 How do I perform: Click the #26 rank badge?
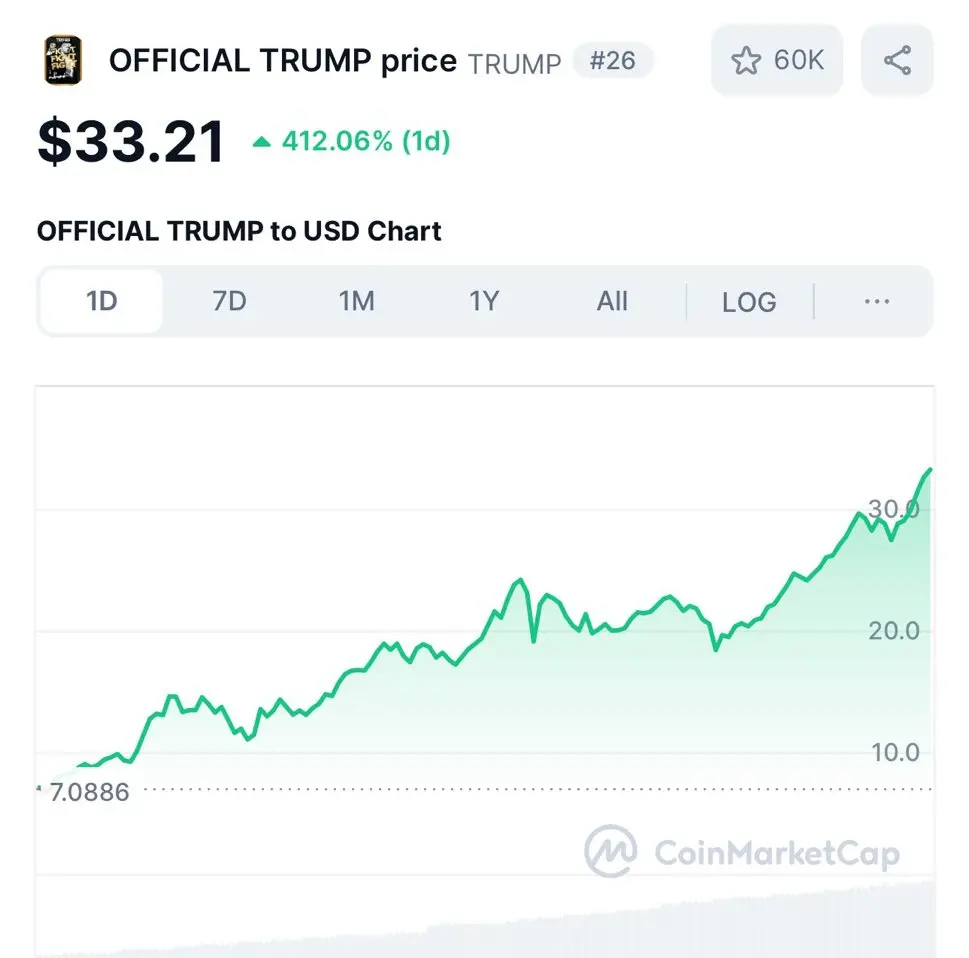612,61
